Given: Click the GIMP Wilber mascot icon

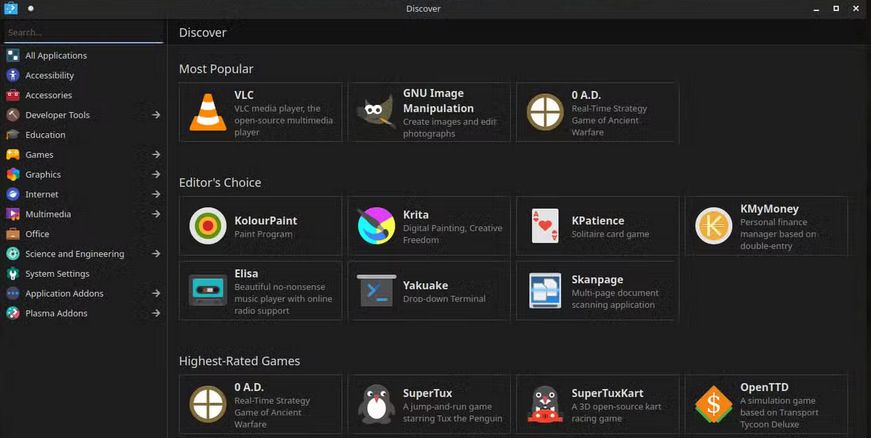Looking at the screenshot, I should pos(376,113).
